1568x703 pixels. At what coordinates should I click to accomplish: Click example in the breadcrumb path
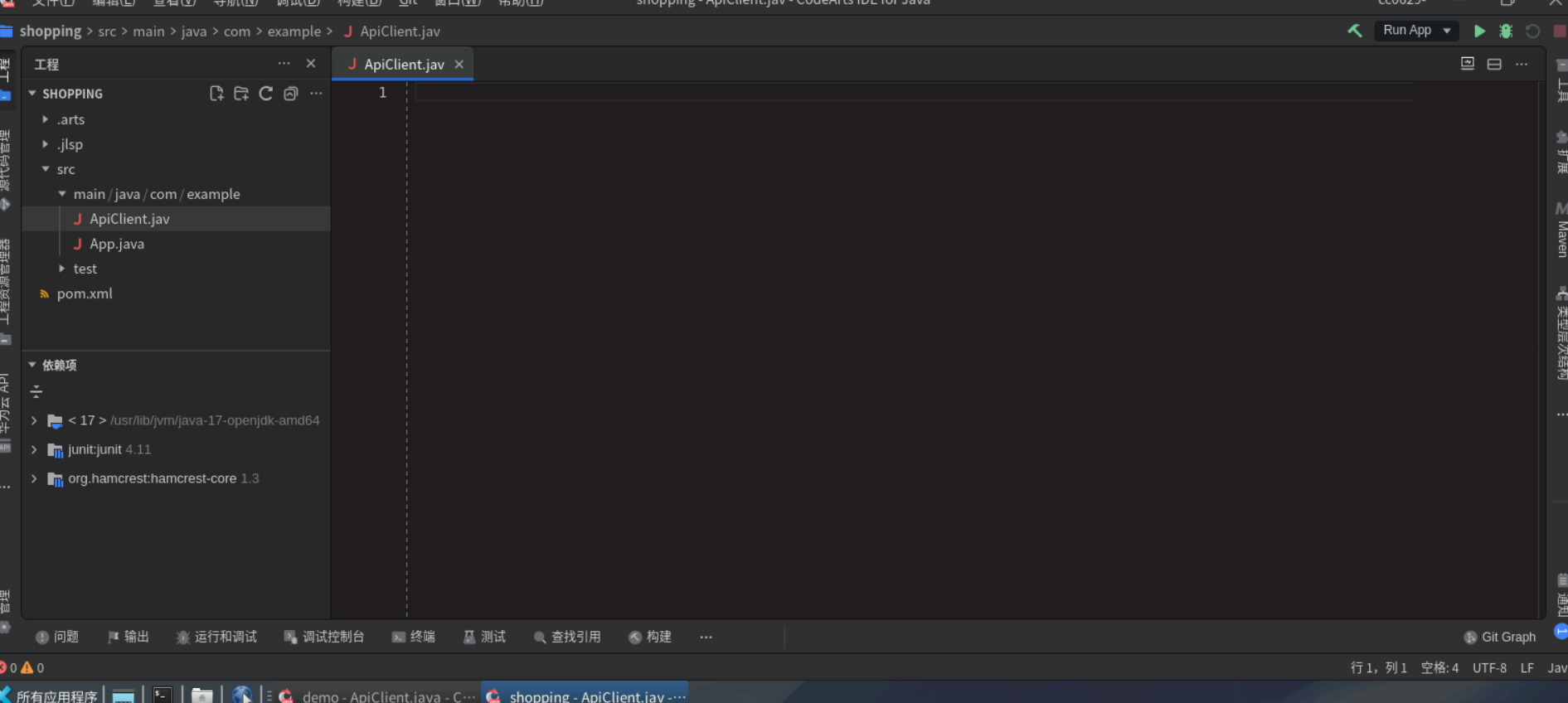[294, 32]
